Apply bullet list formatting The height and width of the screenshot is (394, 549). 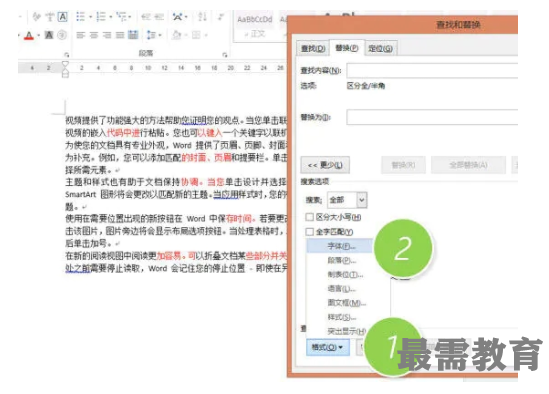pos(81,16)
